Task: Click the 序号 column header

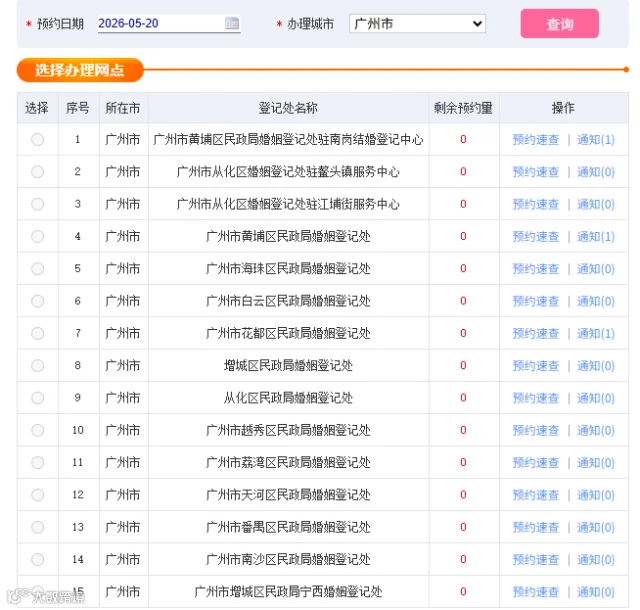Action: pyautogui.click(x=78, y=108)
